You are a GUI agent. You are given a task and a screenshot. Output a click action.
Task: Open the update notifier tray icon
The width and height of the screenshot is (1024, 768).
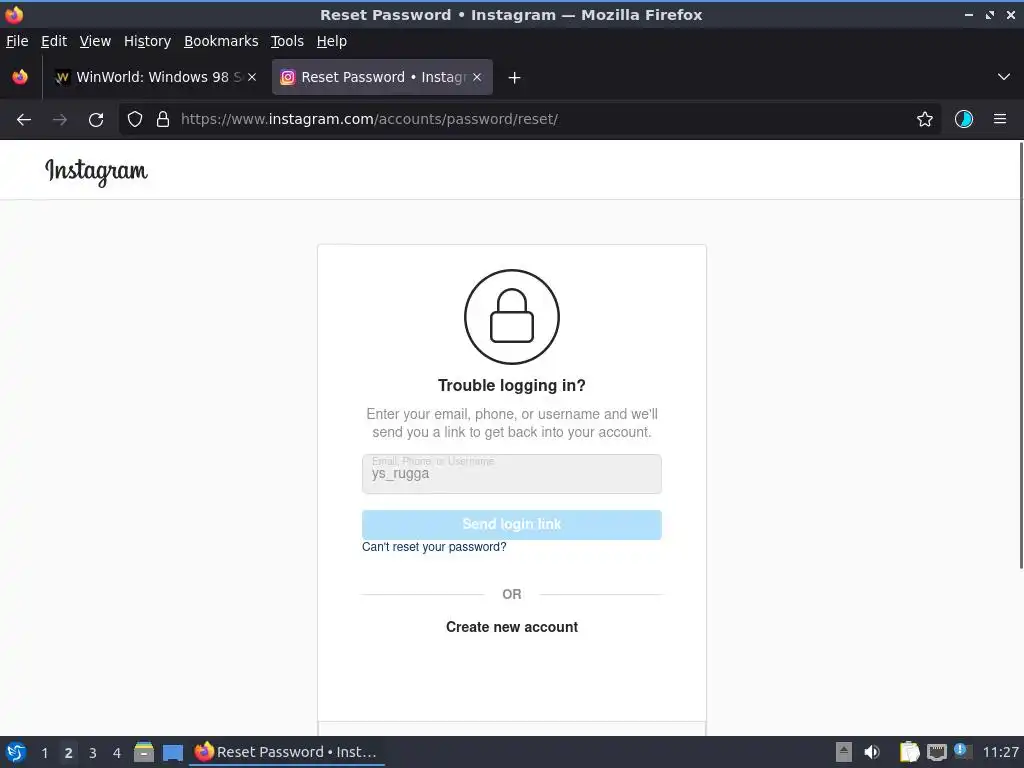(962, 751)
